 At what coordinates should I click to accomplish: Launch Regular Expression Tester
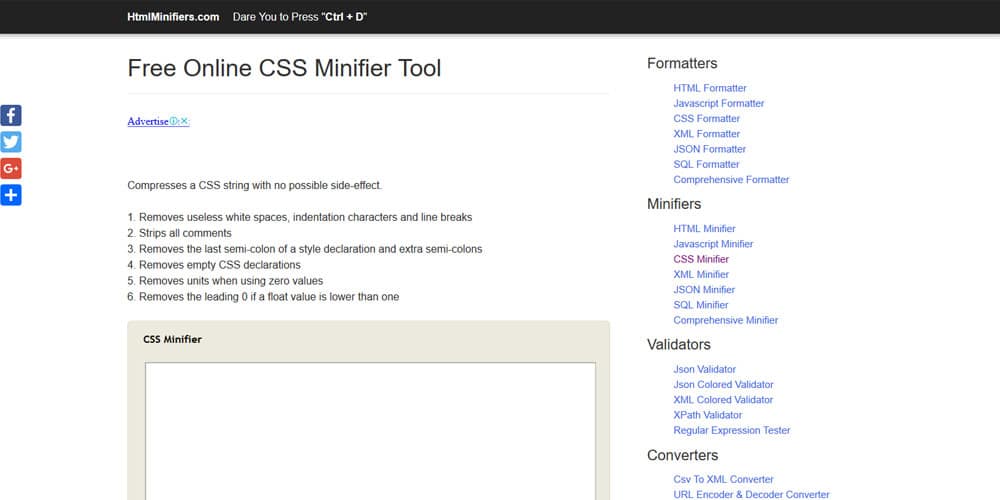tap(731, 431)
